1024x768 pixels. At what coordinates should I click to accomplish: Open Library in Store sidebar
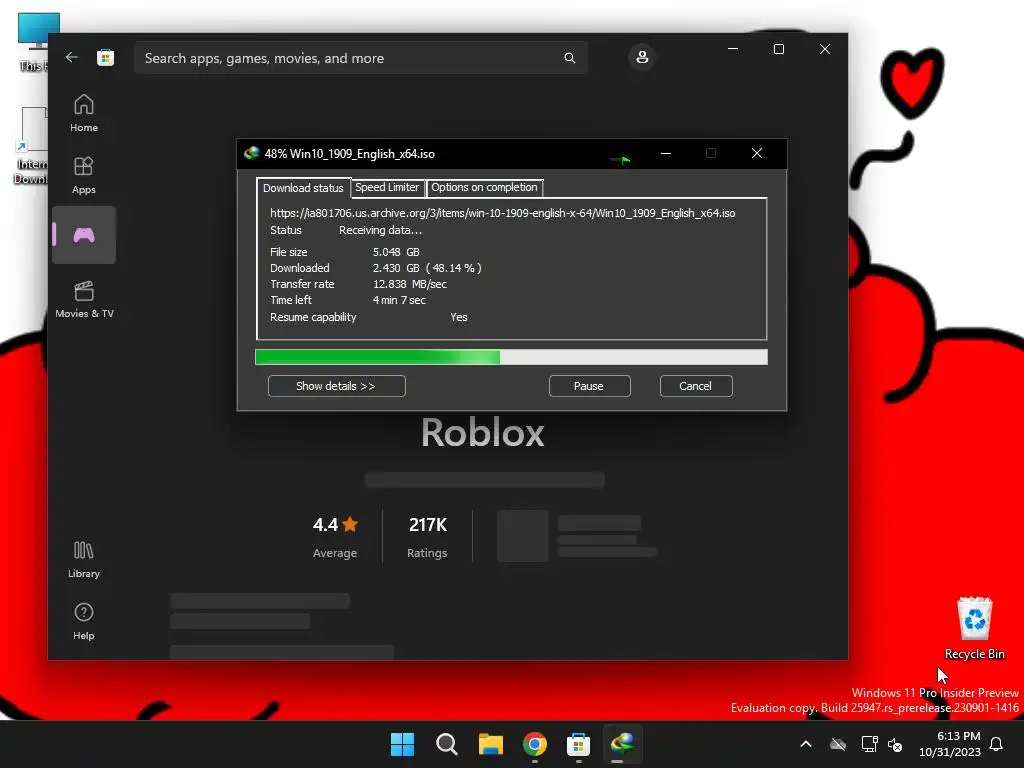pos(84,560)
